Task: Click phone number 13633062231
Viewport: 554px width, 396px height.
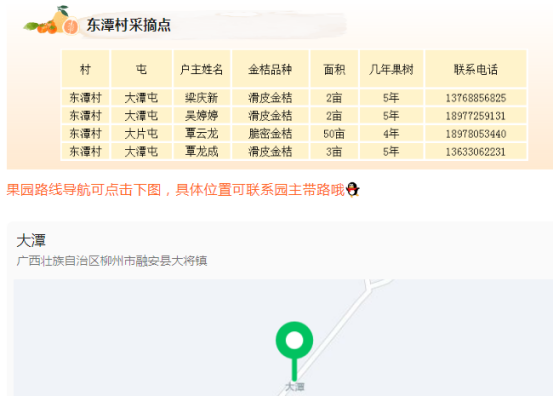Action: click(x=476, y=152)
